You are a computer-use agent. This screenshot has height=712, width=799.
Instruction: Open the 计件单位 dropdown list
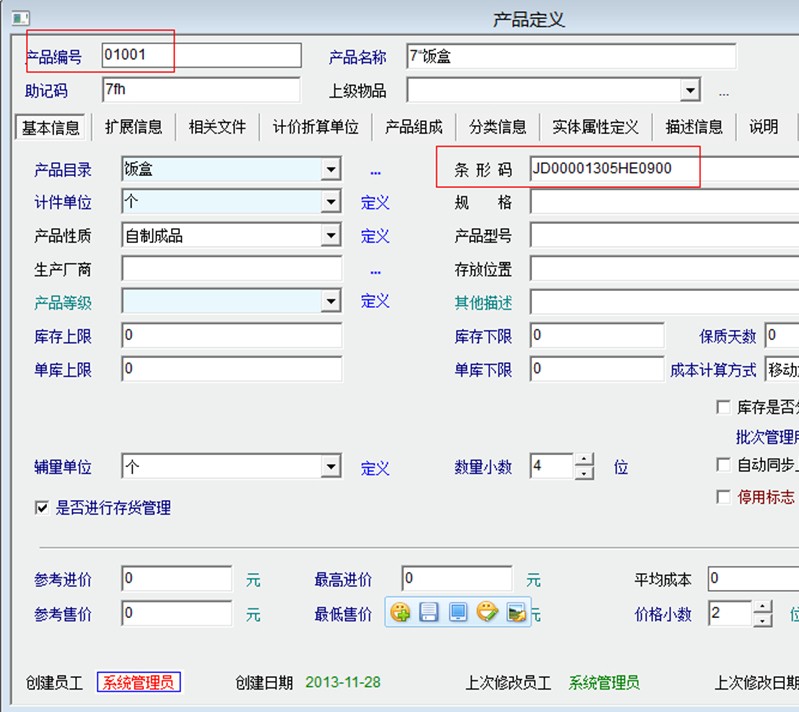coord(331,203)
